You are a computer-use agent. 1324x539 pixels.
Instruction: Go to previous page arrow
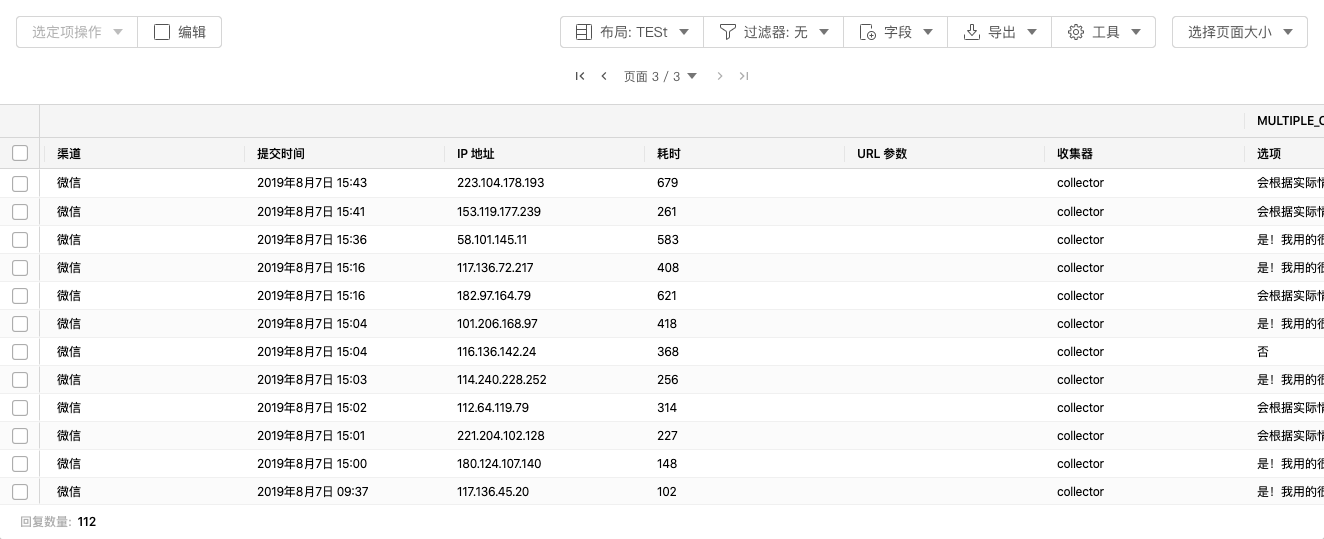click(604, 76)
